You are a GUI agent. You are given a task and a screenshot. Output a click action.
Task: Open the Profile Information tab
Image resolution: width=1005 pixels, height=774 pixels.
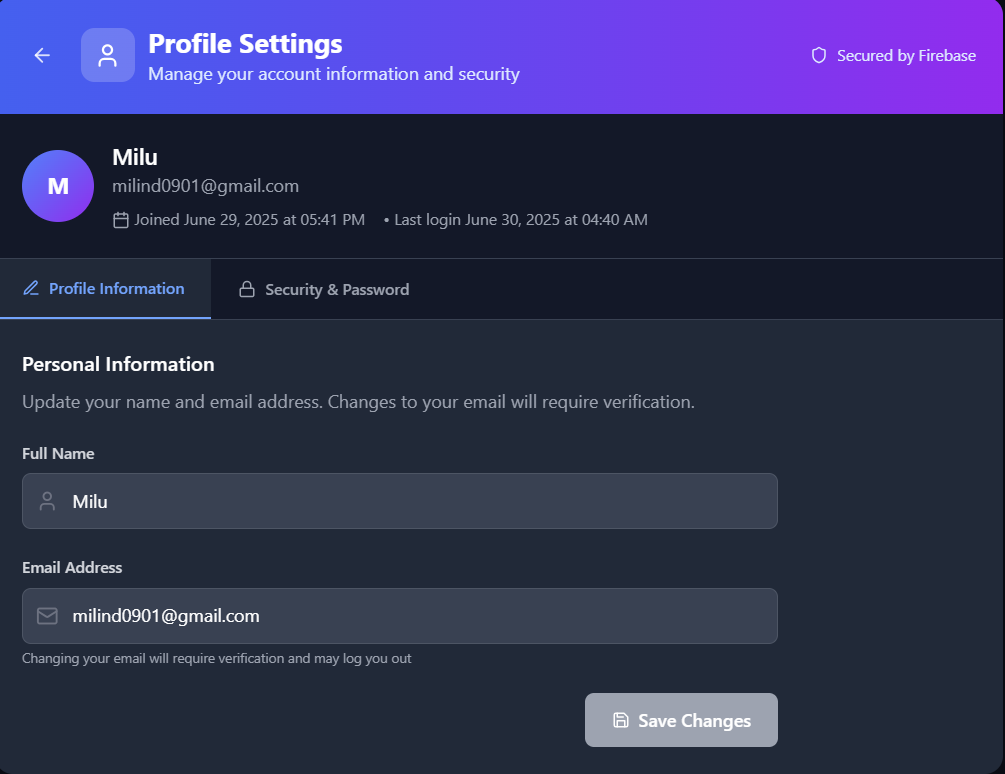[x=116, y=289]
